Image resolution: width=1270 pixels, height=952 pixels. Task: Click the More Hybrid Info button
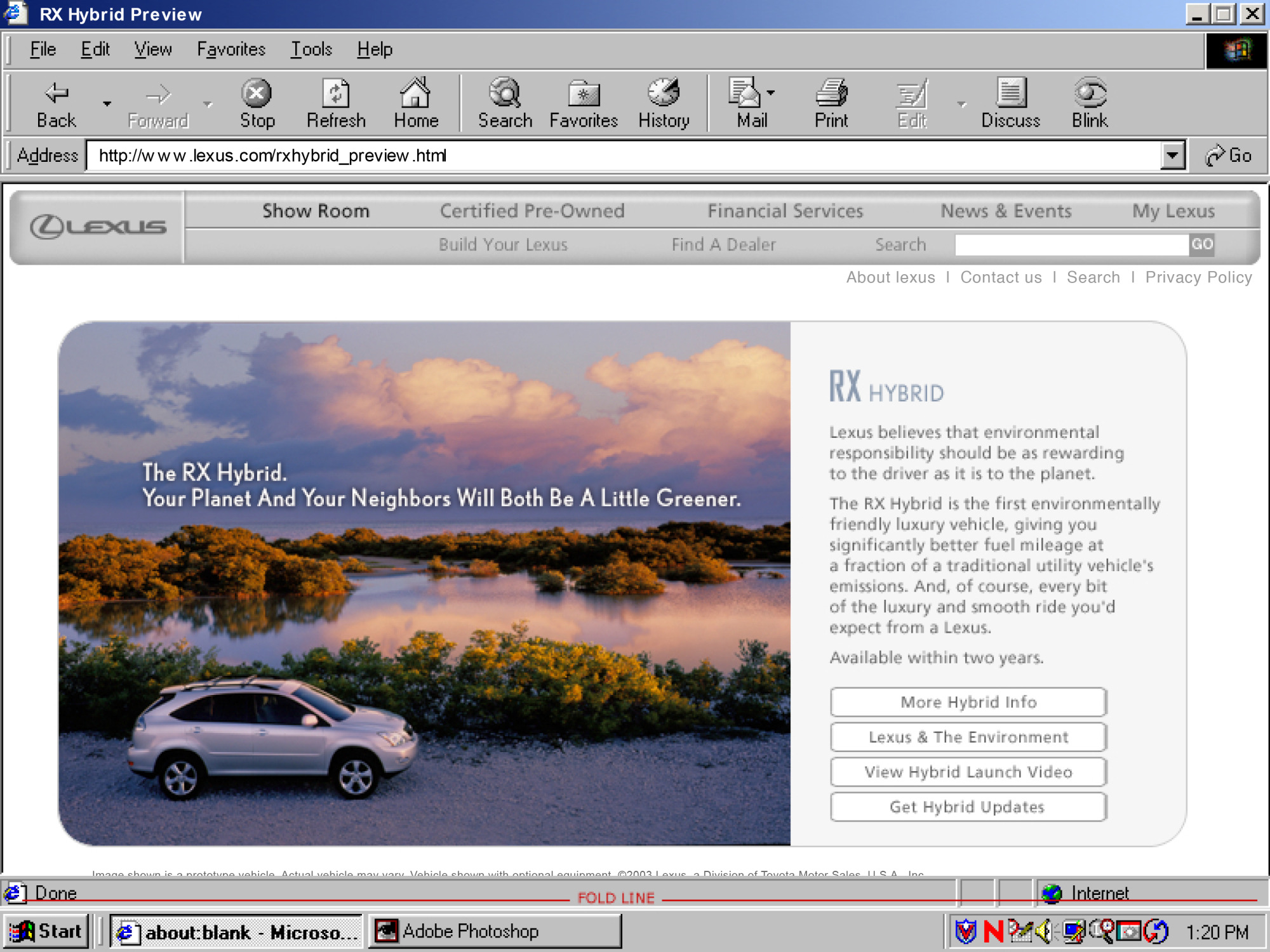click(968, 702)
